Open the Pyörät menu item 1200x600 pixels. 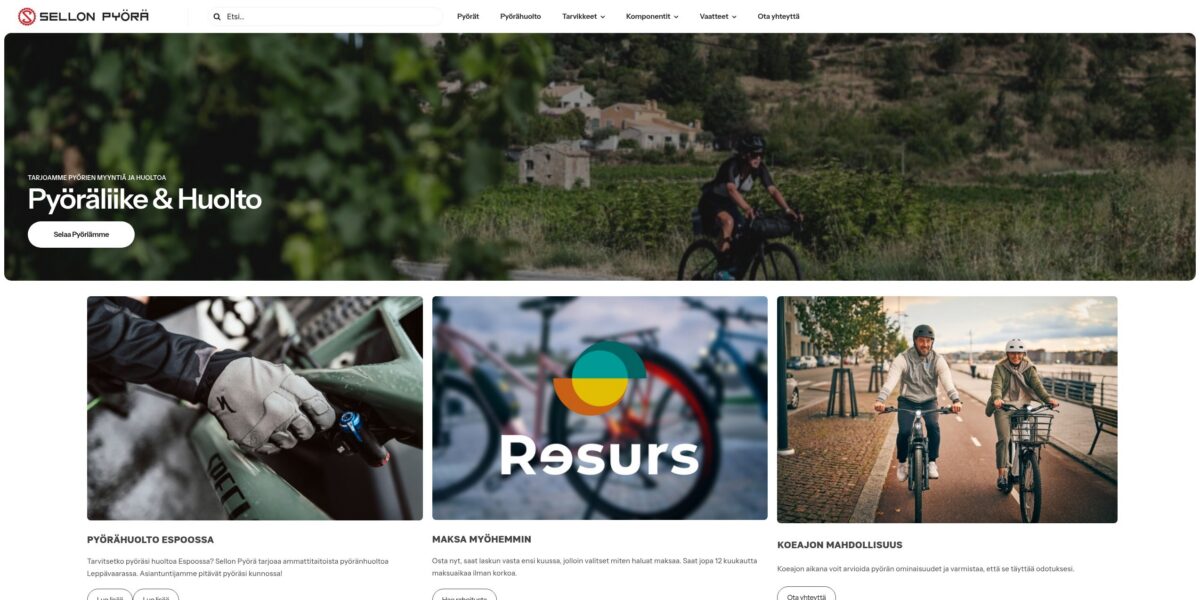coord(468,16)
